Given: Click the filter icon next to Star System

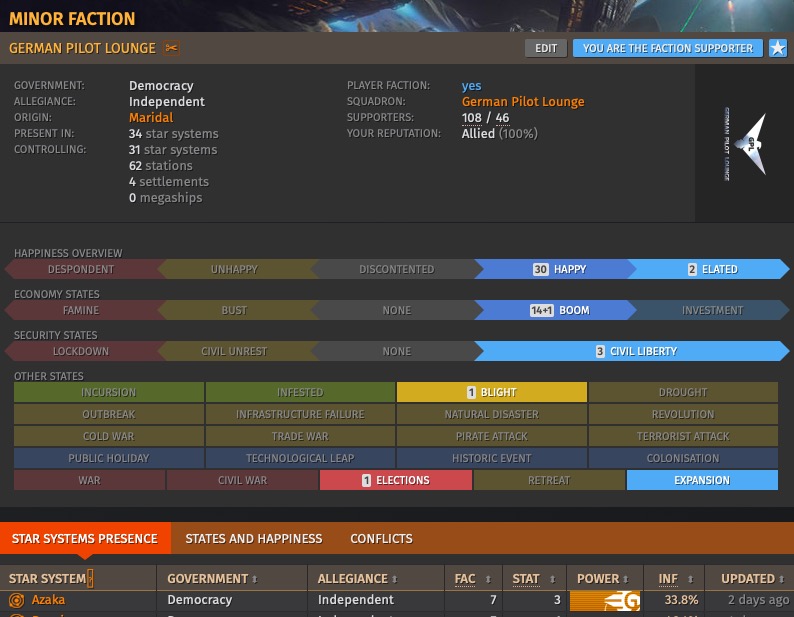Looking at the screenshot, I should 90,578.
